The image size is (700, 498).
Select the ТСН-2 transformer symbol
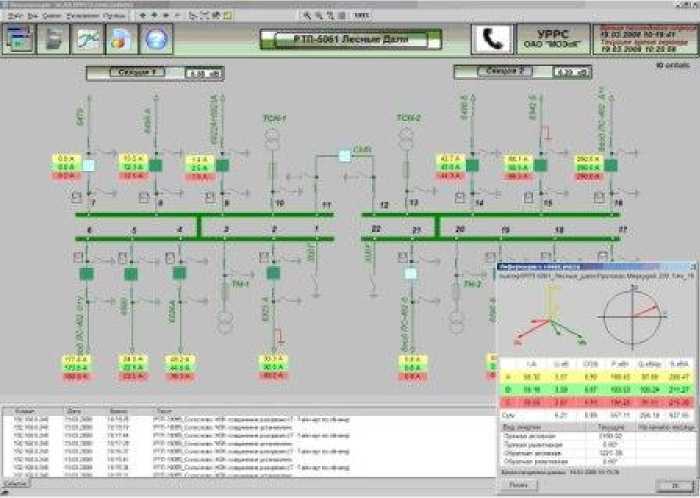point(406,138)
